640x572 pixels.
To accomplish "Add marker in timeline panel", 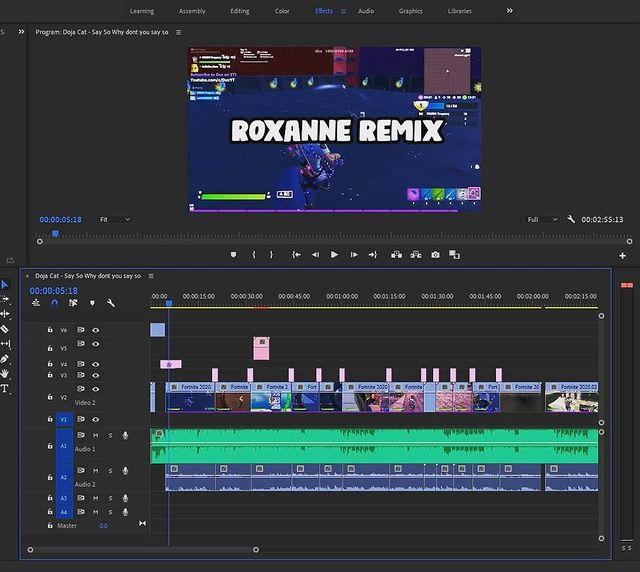I will (92, 303).
